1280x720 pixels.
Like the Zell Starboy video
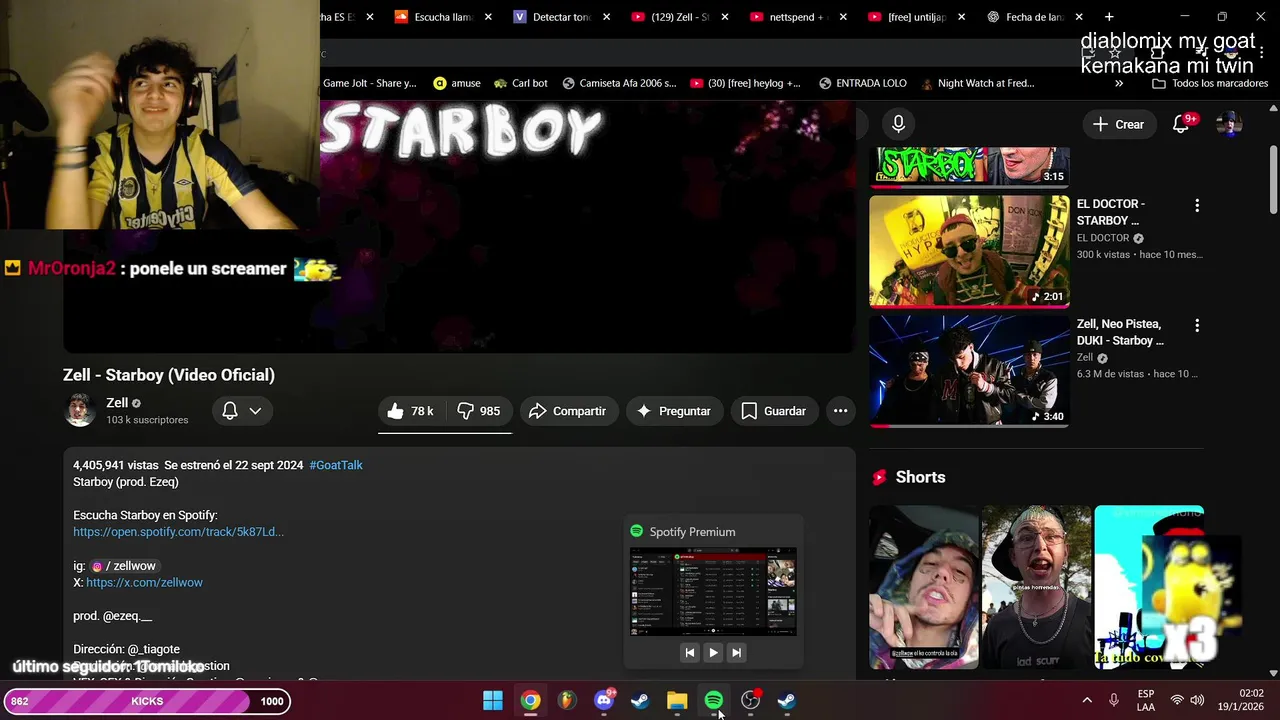pos(410,411)
